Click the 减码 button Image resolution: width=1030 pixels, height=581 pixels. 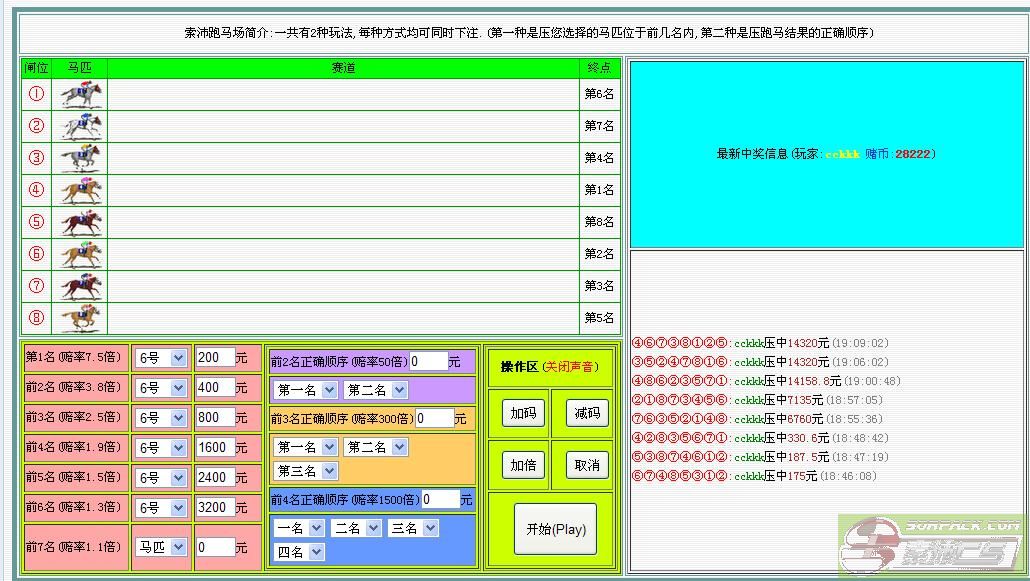[x=586, y=413]
